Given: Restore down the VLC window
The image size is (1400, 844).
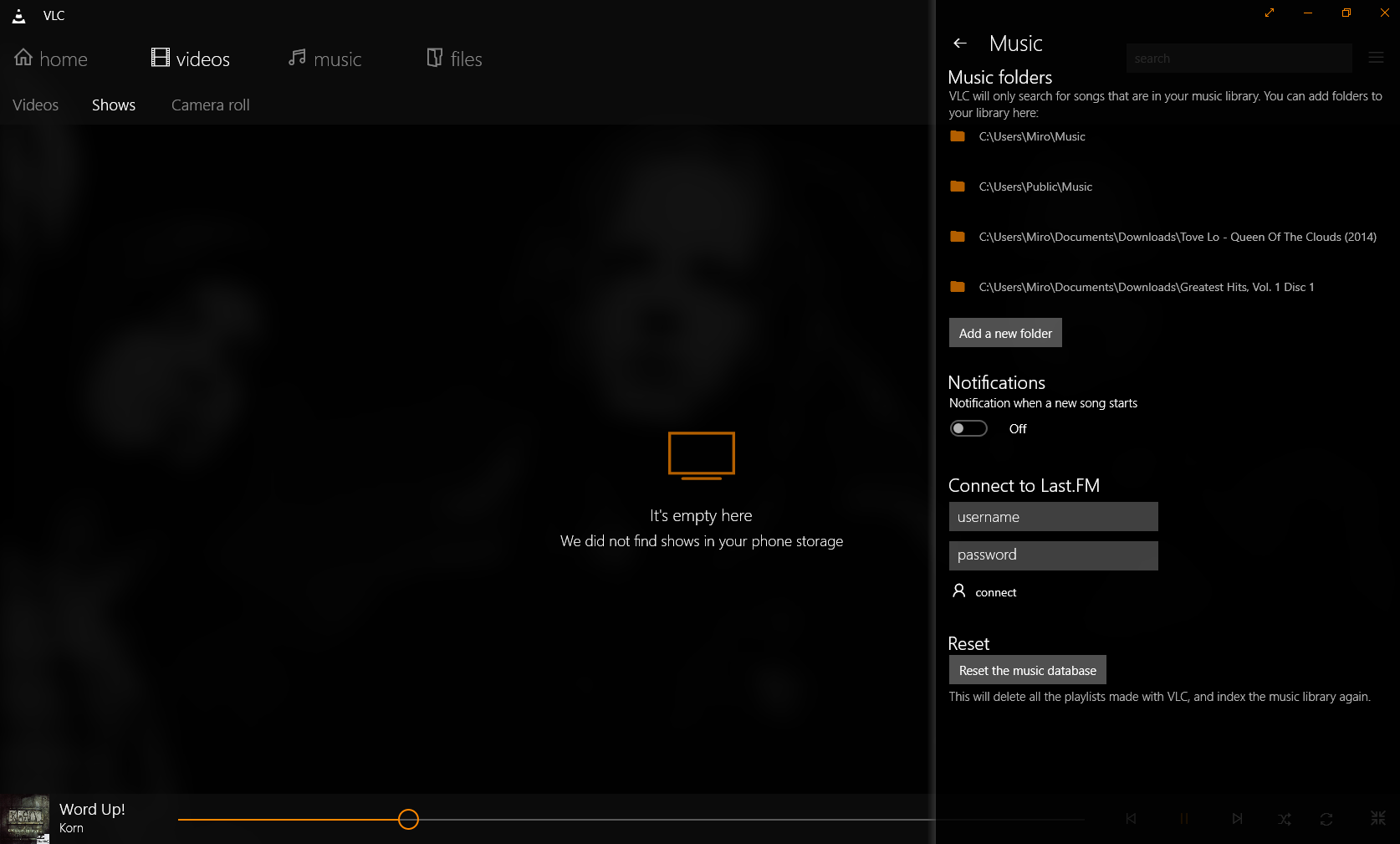Looking at the screenshot, I should [x=1346, y=13].
